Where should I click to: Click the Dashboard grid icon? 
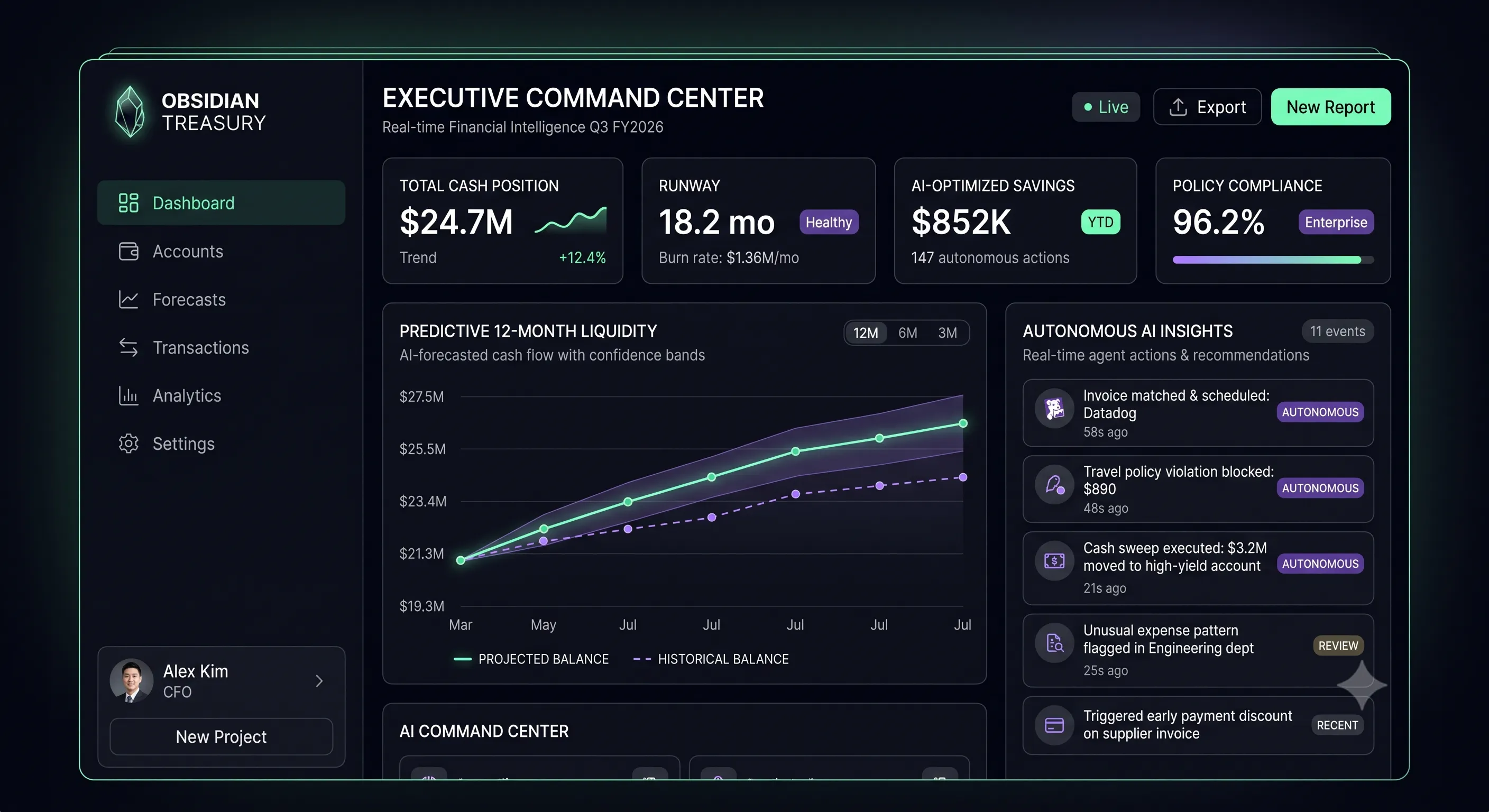128,203
